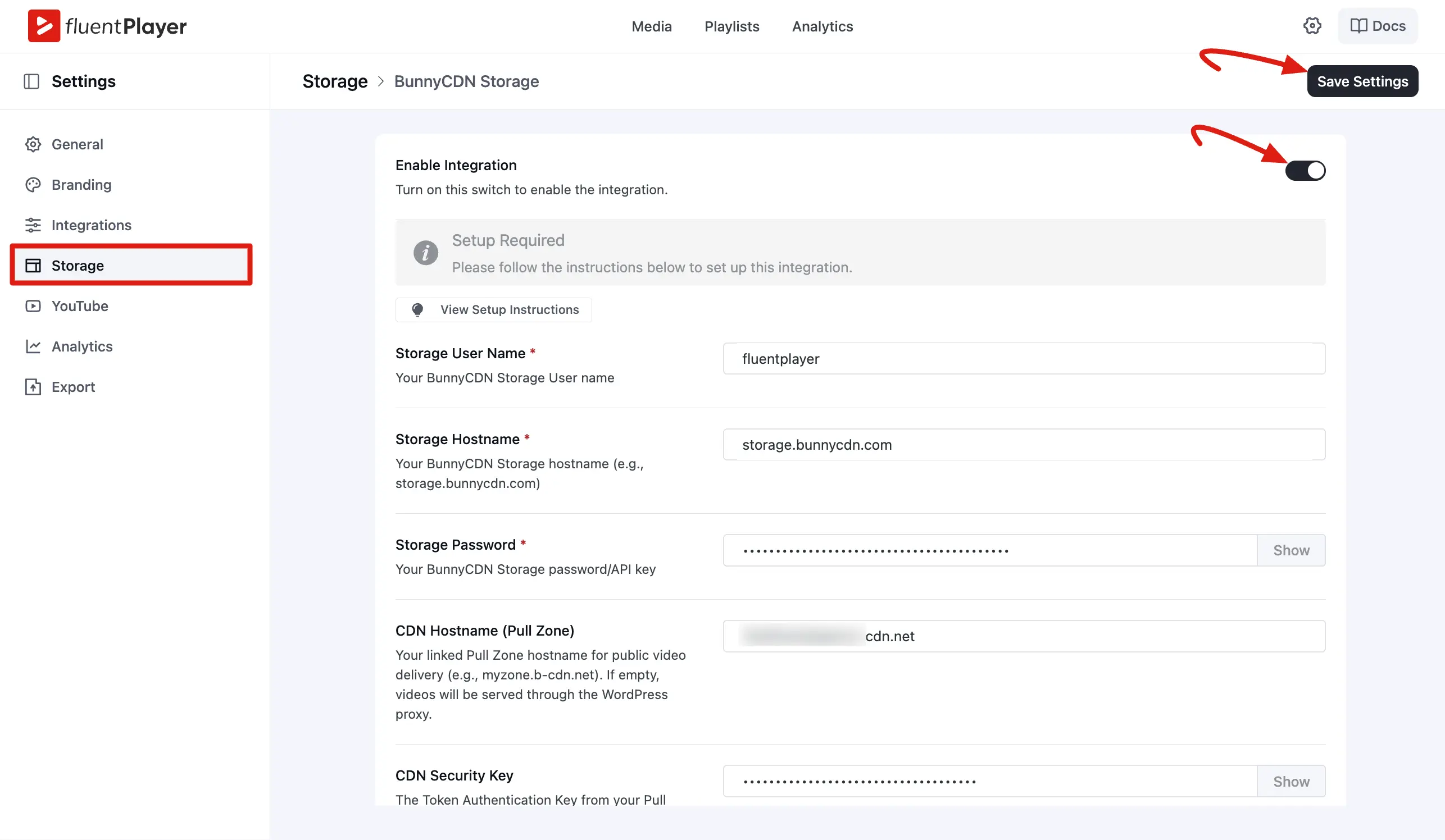Click View Setup Instructions button
1445x840 pixels.
click(x=494, y=310)
